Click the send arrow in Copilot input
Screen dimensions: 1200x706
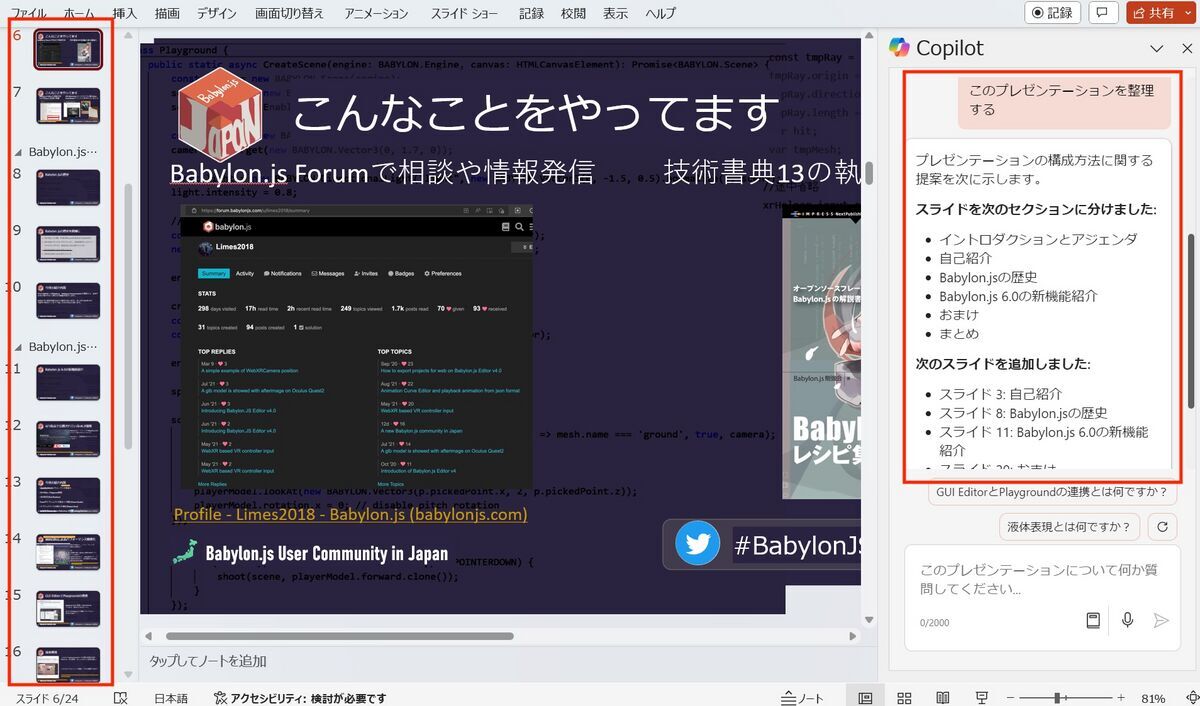pos(1161,620)
